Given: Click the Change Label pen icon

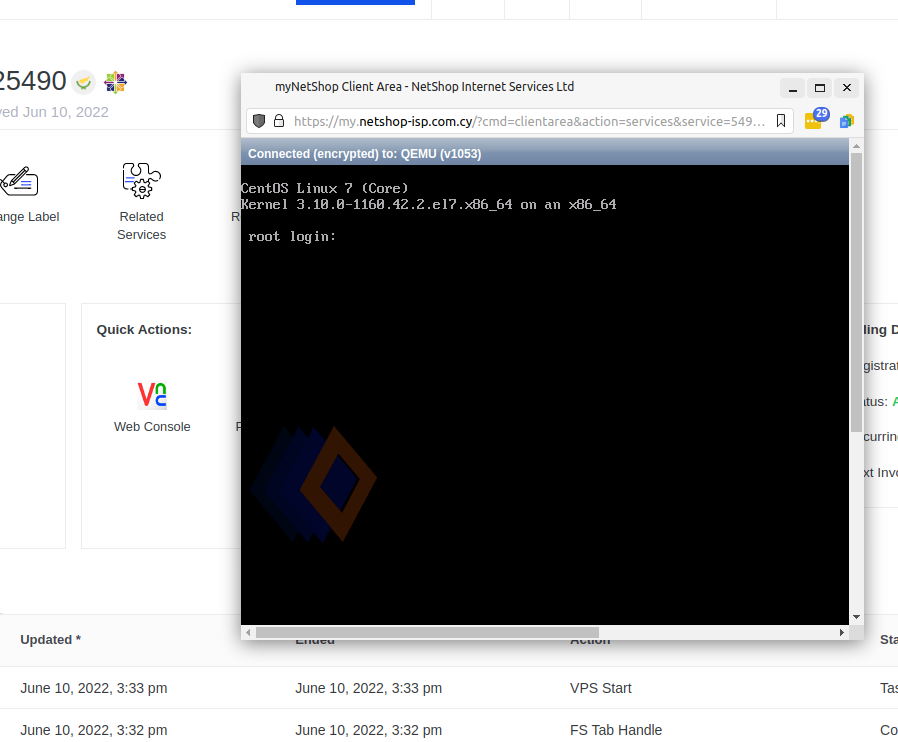Looking at the screenshot, I should (x=19, y=181).
